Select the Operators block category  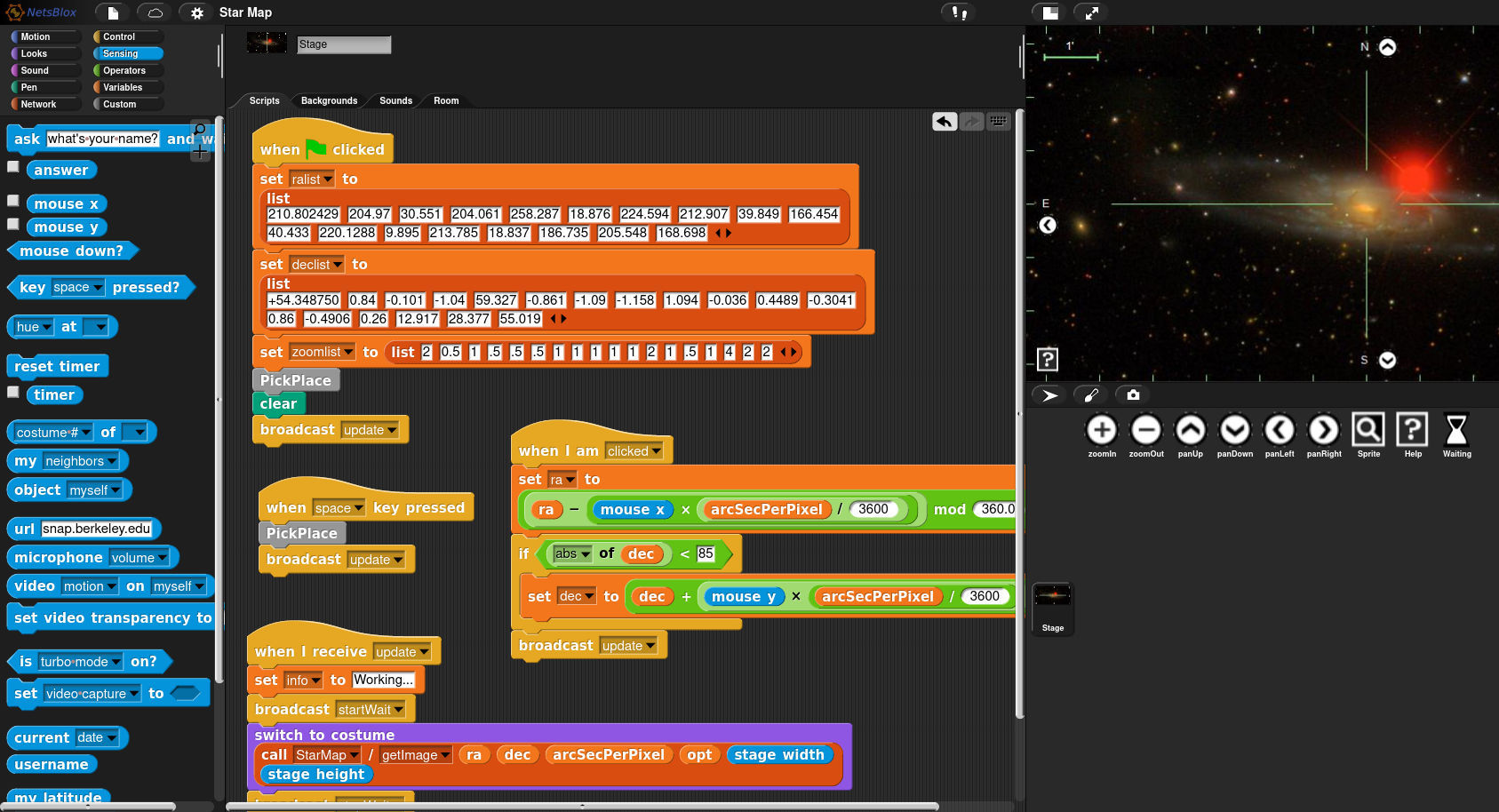[x=128, y=70]
